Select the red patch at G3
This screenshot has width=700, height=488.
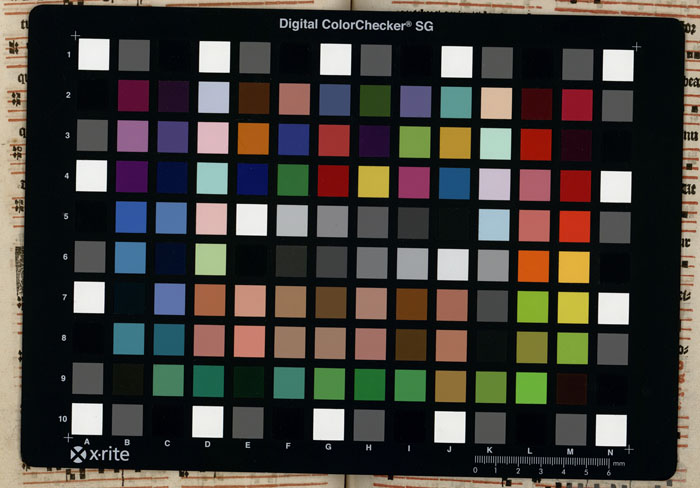click(334, 141)
